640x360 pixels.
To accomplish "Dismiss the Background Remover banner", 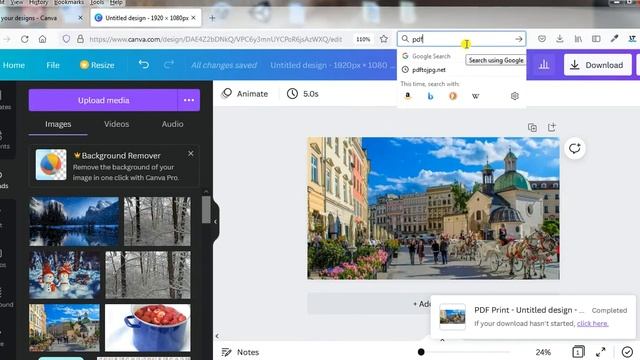I will [x=191, y=154].
